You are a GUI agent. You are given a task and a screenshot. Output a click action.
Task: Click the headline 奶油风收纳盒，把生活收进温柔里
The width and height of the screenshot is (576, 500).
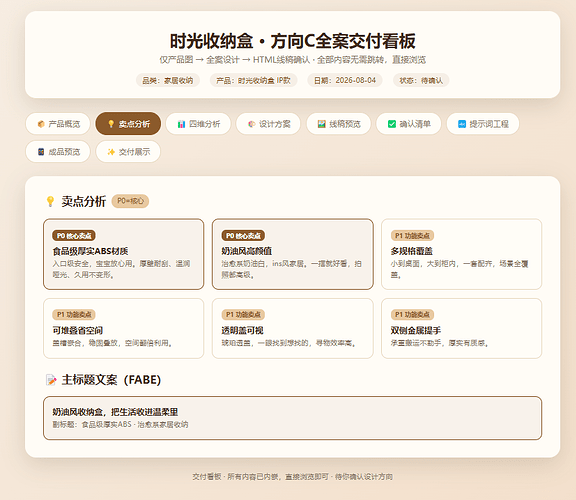[x=115, y=412]
